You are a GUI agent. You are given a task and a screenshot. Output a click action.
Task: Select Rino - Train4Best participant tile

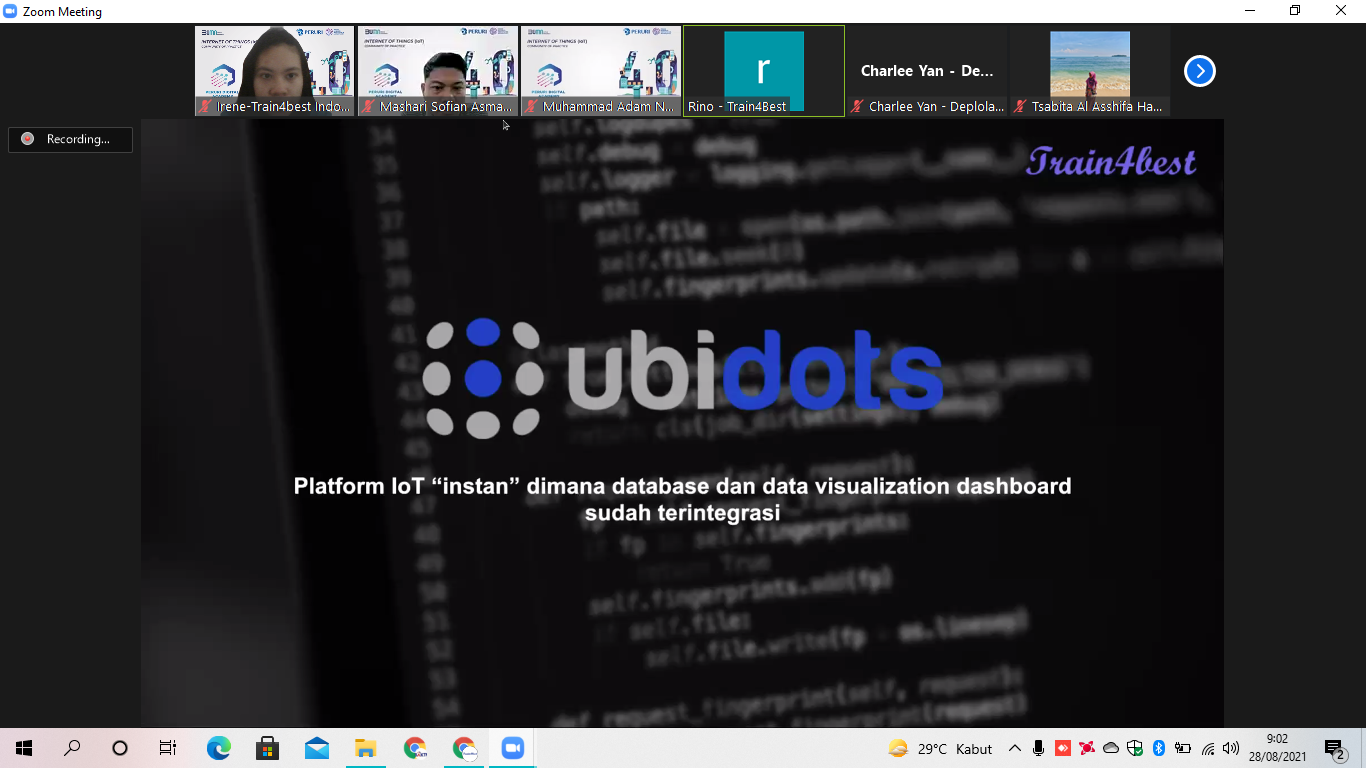point(764,71)
